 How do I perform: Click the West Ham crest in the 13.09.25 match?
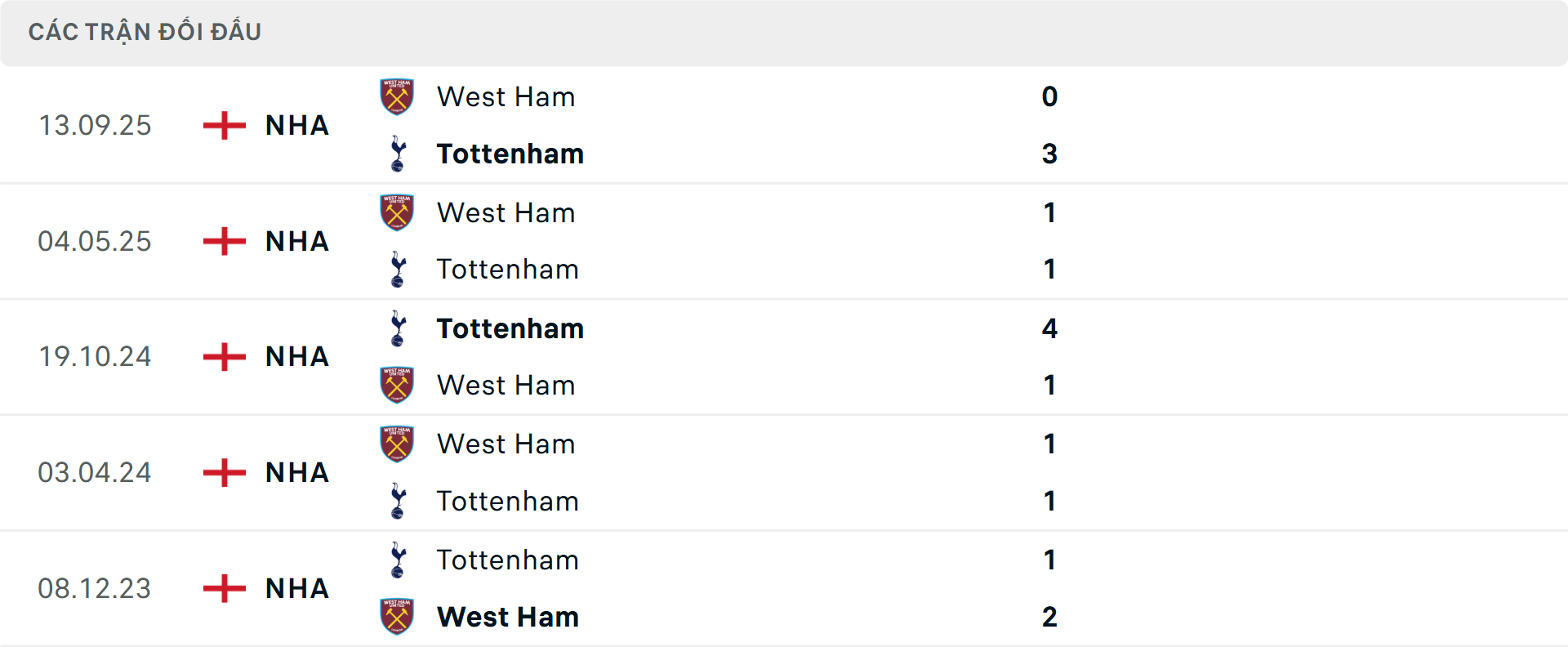[x=397, y=96]
